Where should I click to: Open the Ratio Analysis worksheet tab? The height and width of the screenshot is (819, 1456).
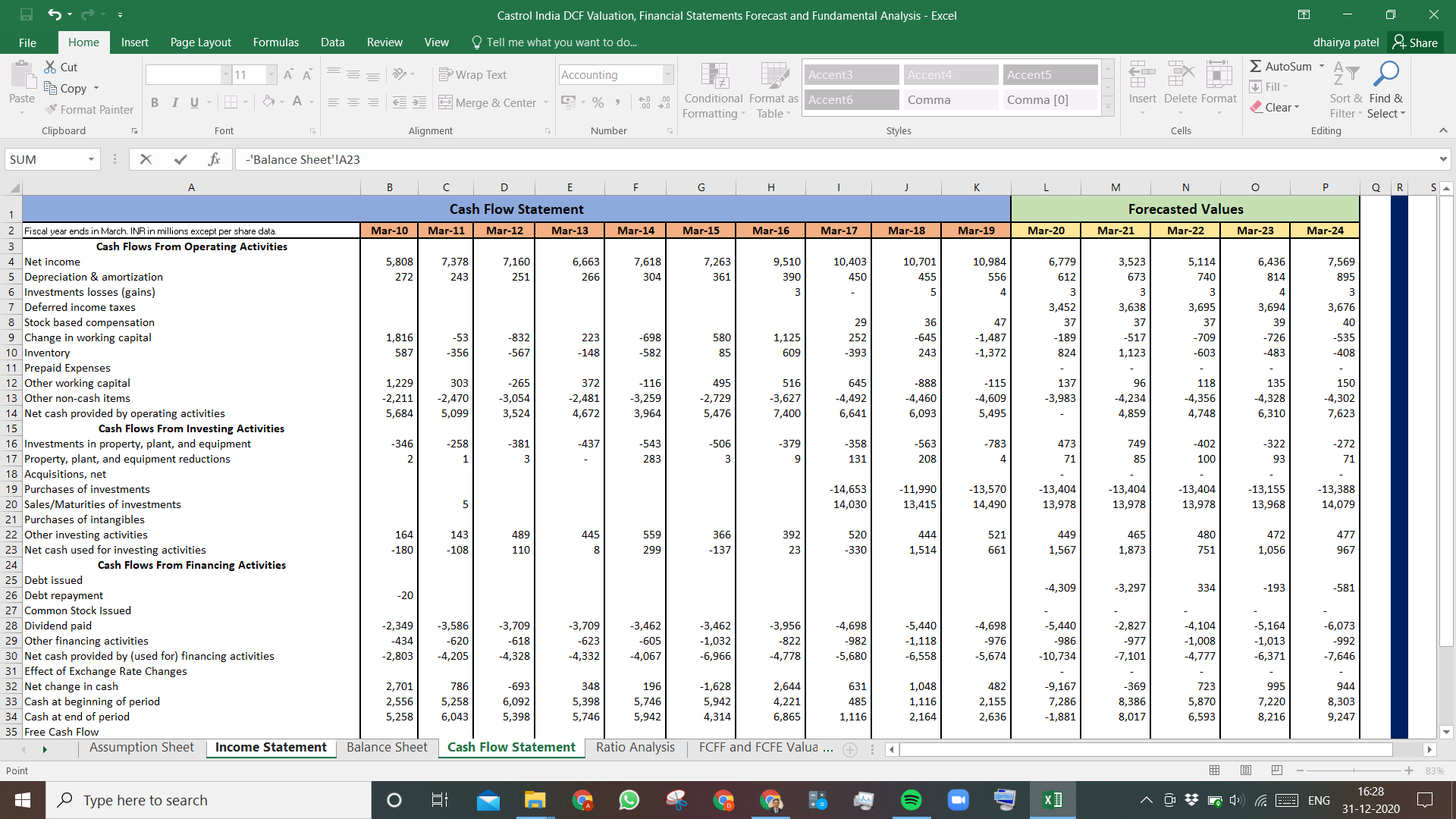click(x=635, y=748)
